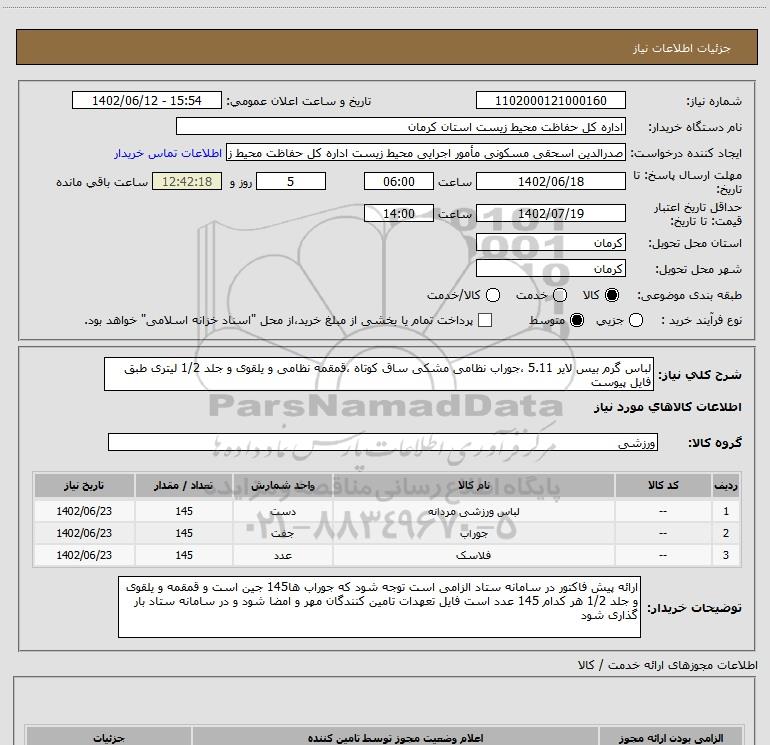Click quantity 145 in the جوراب row

(x=184, y=533)
